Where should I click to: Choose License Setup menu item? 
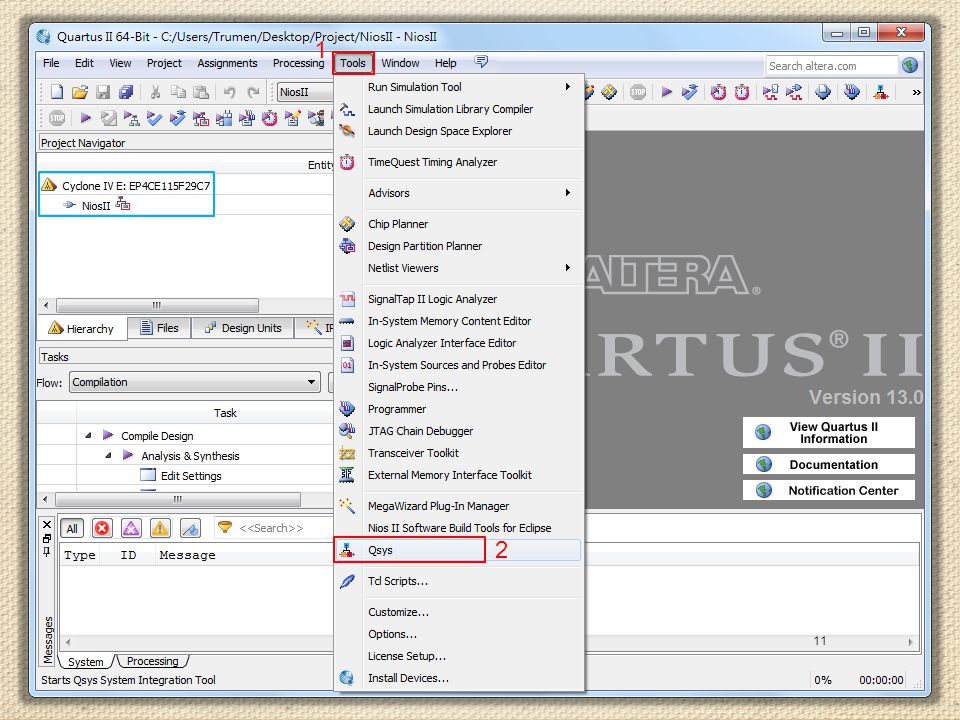point(458,656)
